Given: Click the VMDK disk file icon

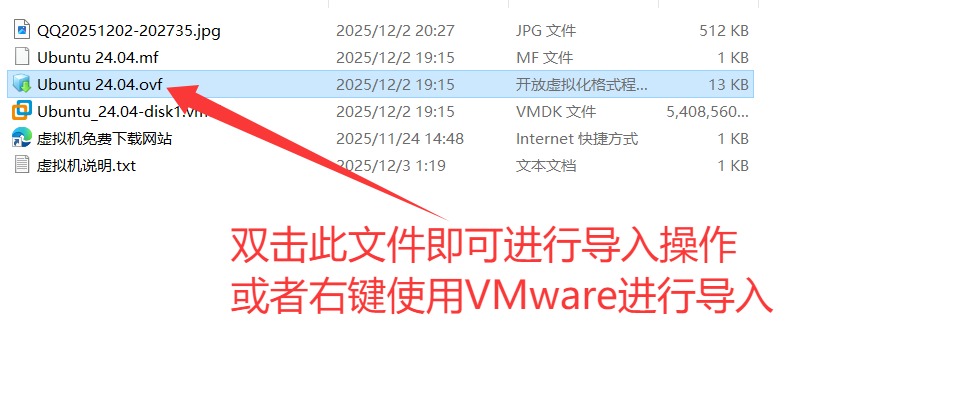Looking at the screenshot, I should coord(22,111).
